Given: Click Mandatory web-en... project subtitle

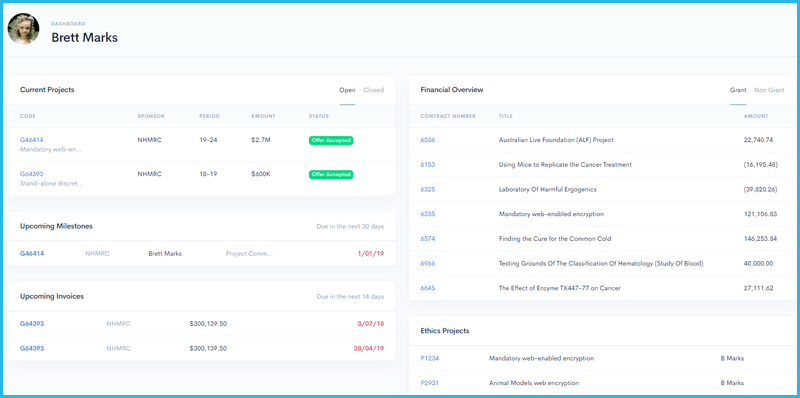Looking at the screenshot, I should tap(51, 150).
